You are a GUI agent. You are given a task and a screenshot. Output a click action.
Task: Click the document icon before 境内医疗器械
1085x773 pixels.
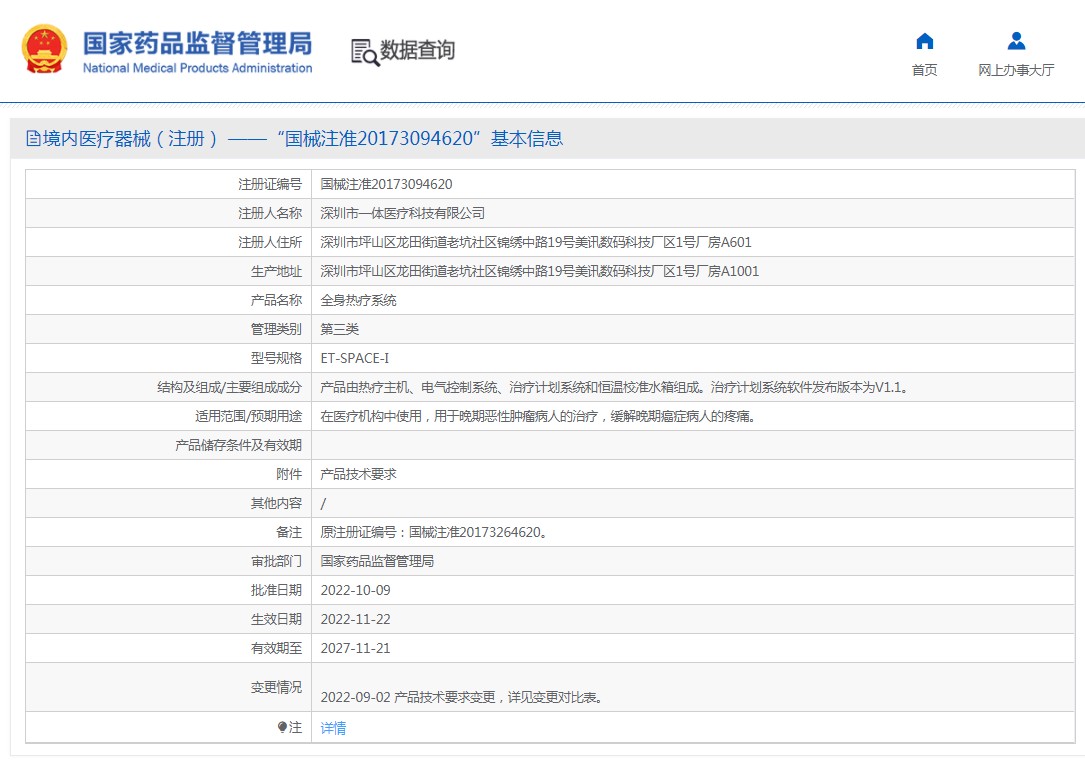pyautogui.click(x=33, y=138)
